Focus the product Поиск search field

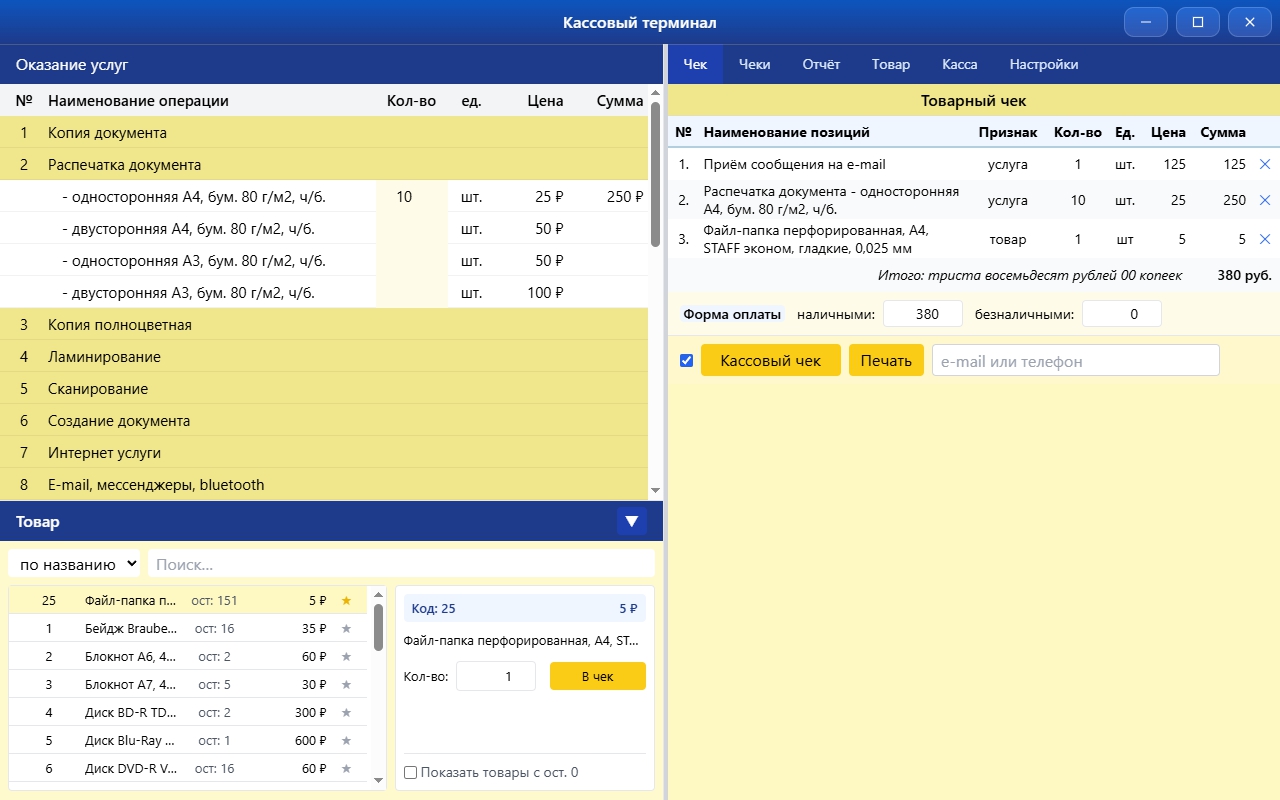pyautogui.click(x=401, y=564)
